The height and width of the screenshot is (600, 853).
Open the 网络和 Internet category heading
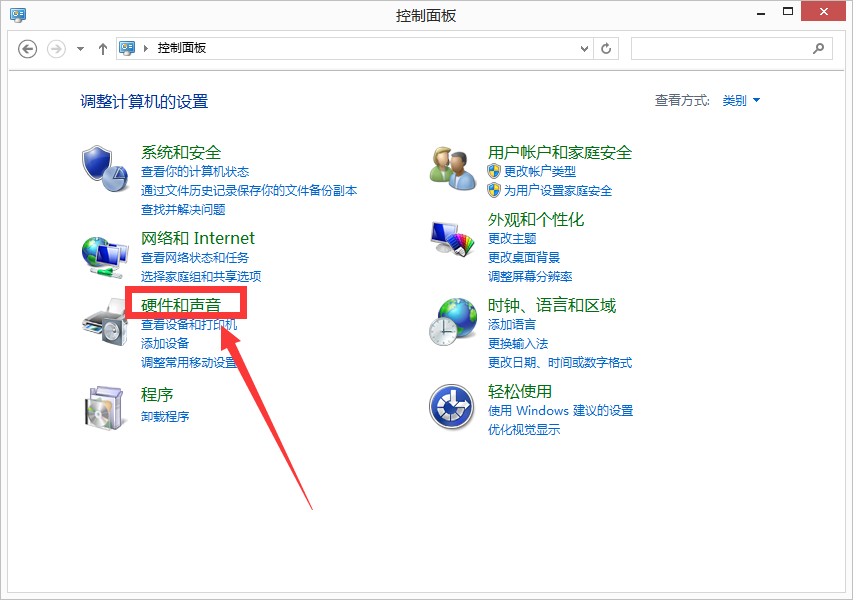[198, 238]
